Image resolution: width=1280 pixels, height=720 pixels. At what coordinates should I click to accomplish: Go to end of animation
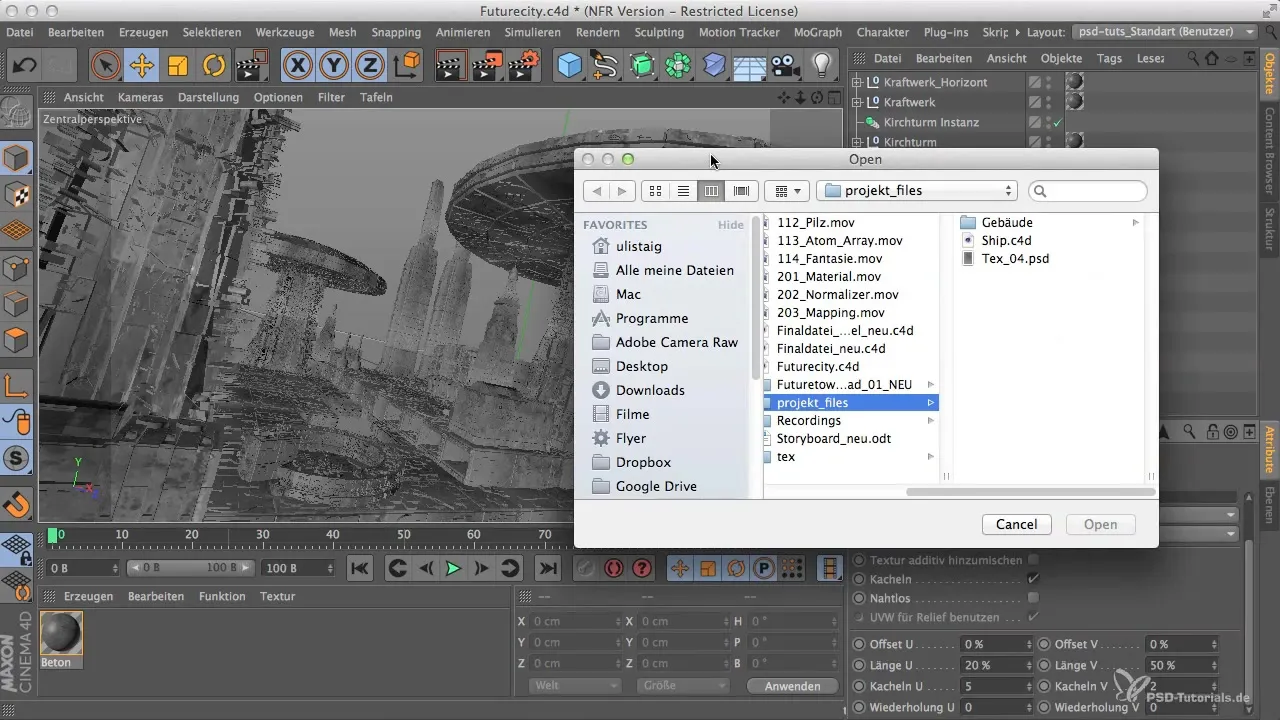[x=547, y=568]
